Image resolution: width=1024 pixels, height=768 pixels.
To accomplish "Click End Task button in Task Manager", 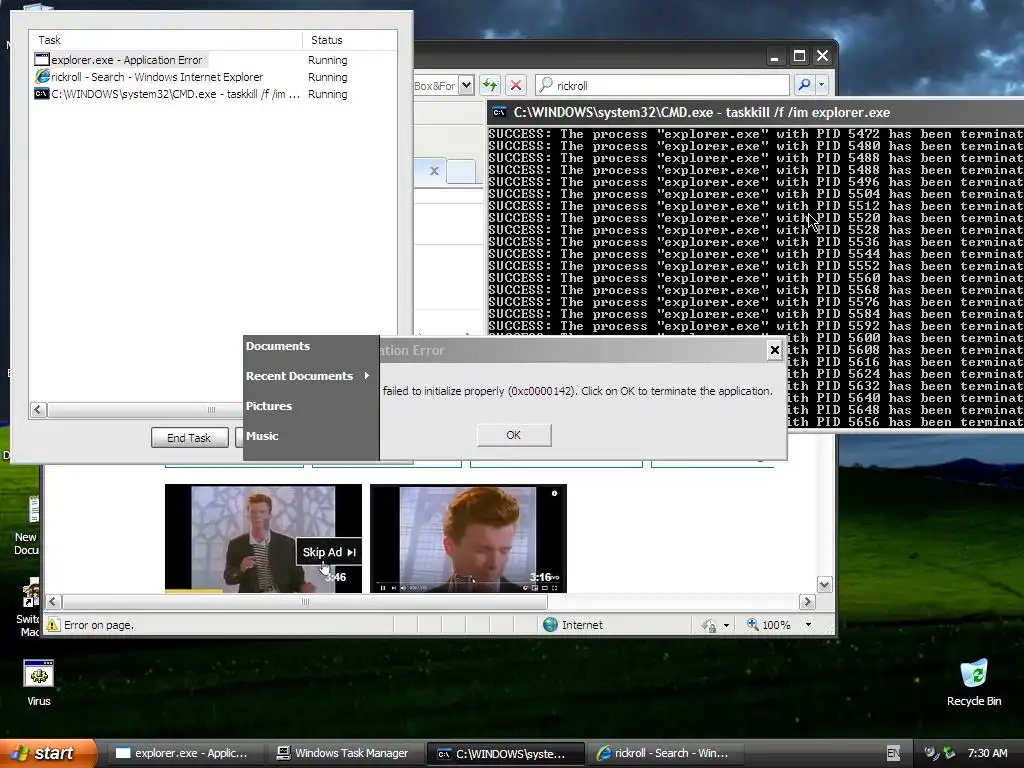I will 189,438.
